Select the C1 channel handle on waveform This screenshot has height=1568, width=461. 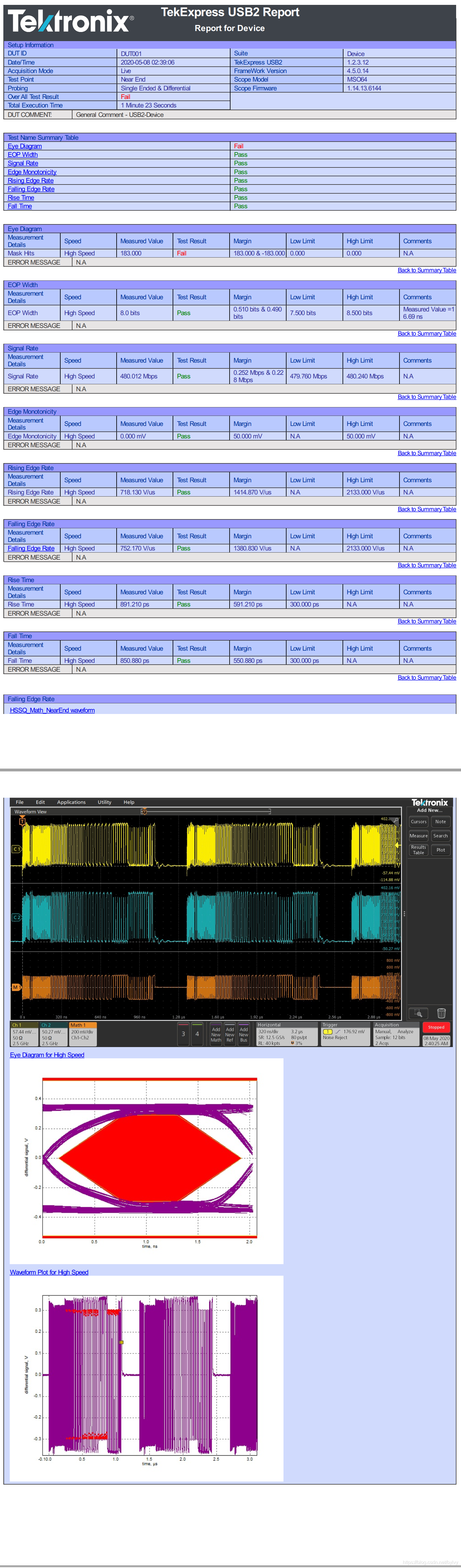(16, 849)
